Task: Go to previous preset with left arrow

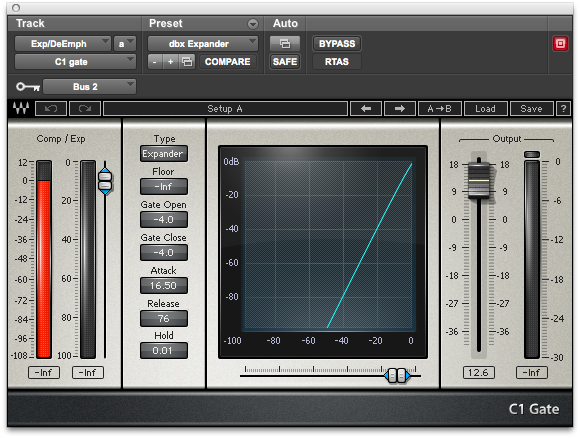Action: pos(366,109)
